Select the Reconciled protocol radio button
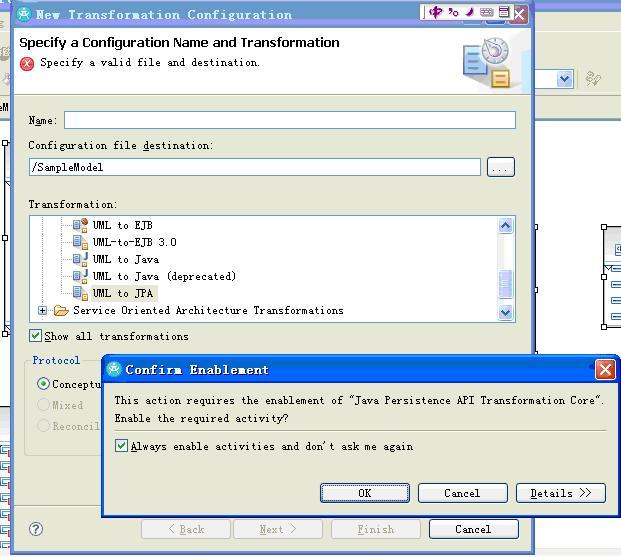This screenshot has width=621, height=557. [43, 426]
